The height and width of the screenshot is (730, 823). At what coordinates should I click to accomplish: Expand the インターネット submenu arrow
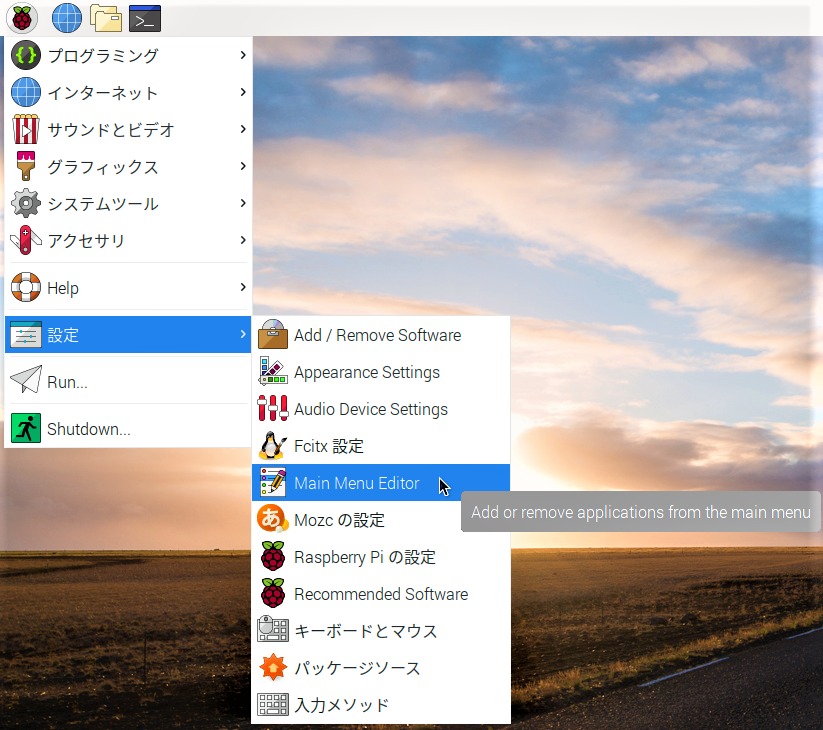[x=242, y=92]
